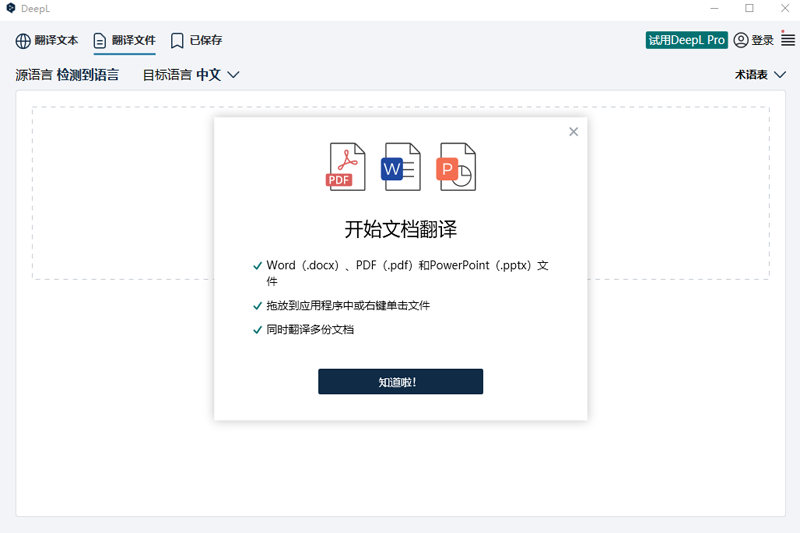Click 拖放到应用程序中或右键单击文件 text

tap(348, 306)
